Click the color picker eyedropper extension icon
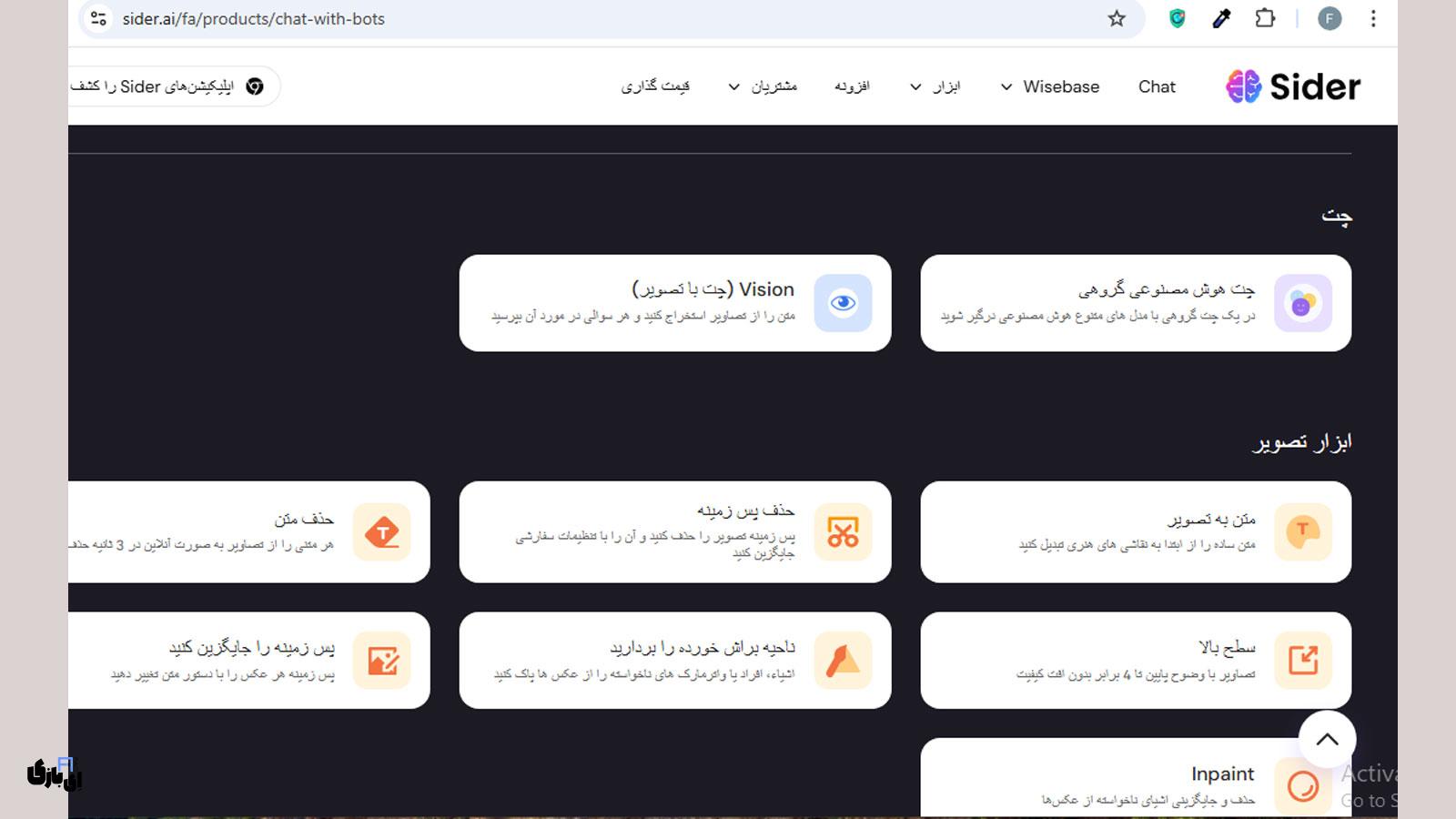 click(x=1221, y=18)
